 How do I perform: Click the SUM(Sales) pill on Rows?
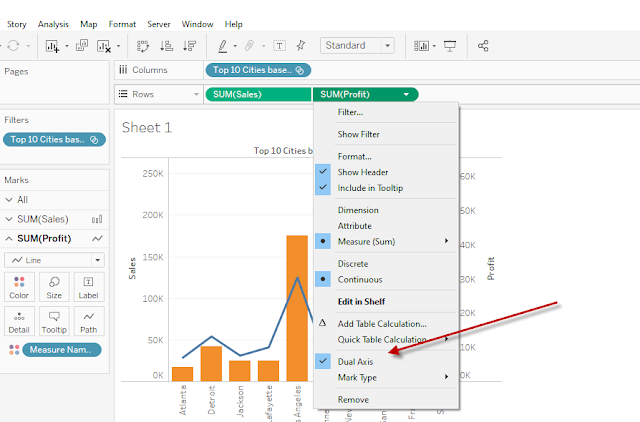[258, 95]
